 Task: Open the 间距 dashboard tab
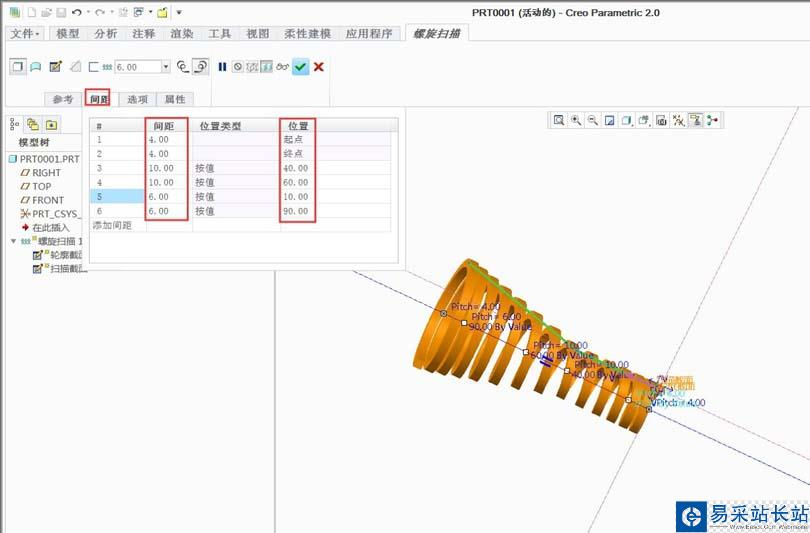click(98, 99)
